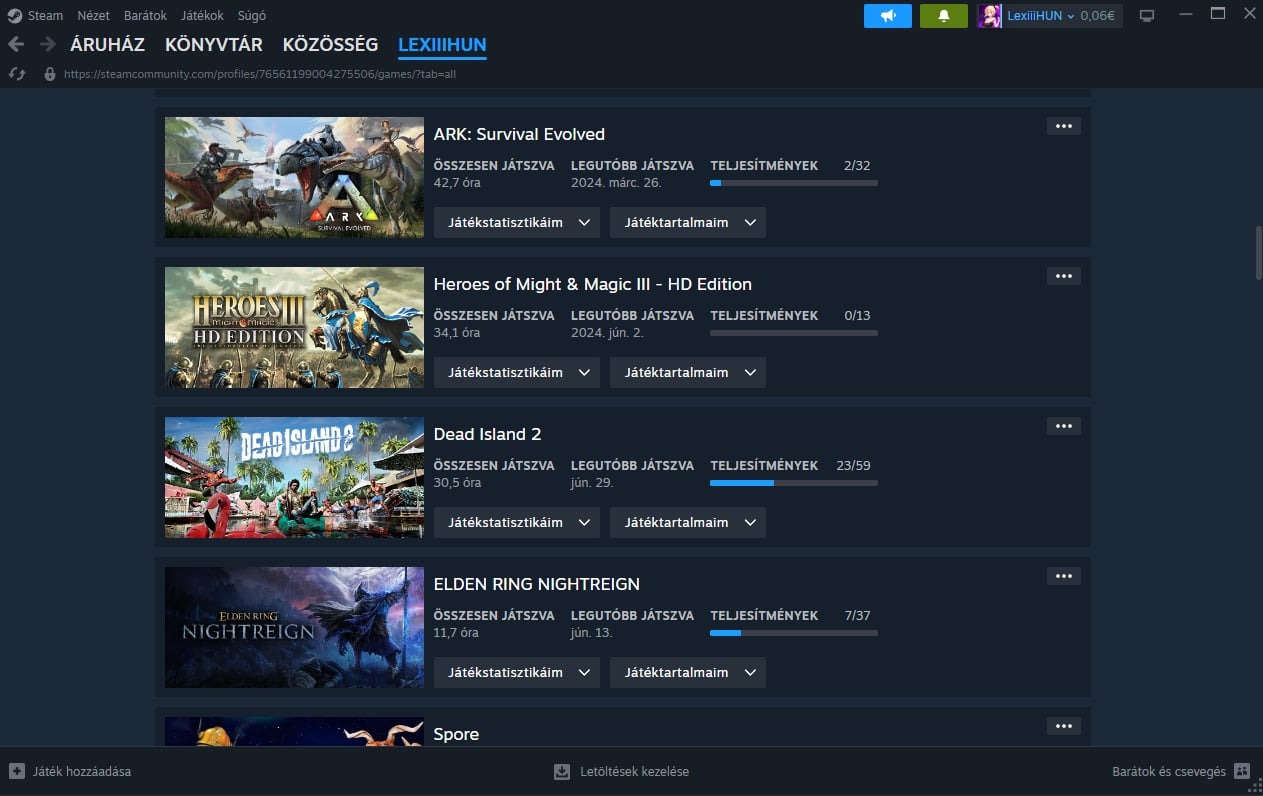
Task: Open ARK: Survival Evolved thumbnail
Action: 294,177
